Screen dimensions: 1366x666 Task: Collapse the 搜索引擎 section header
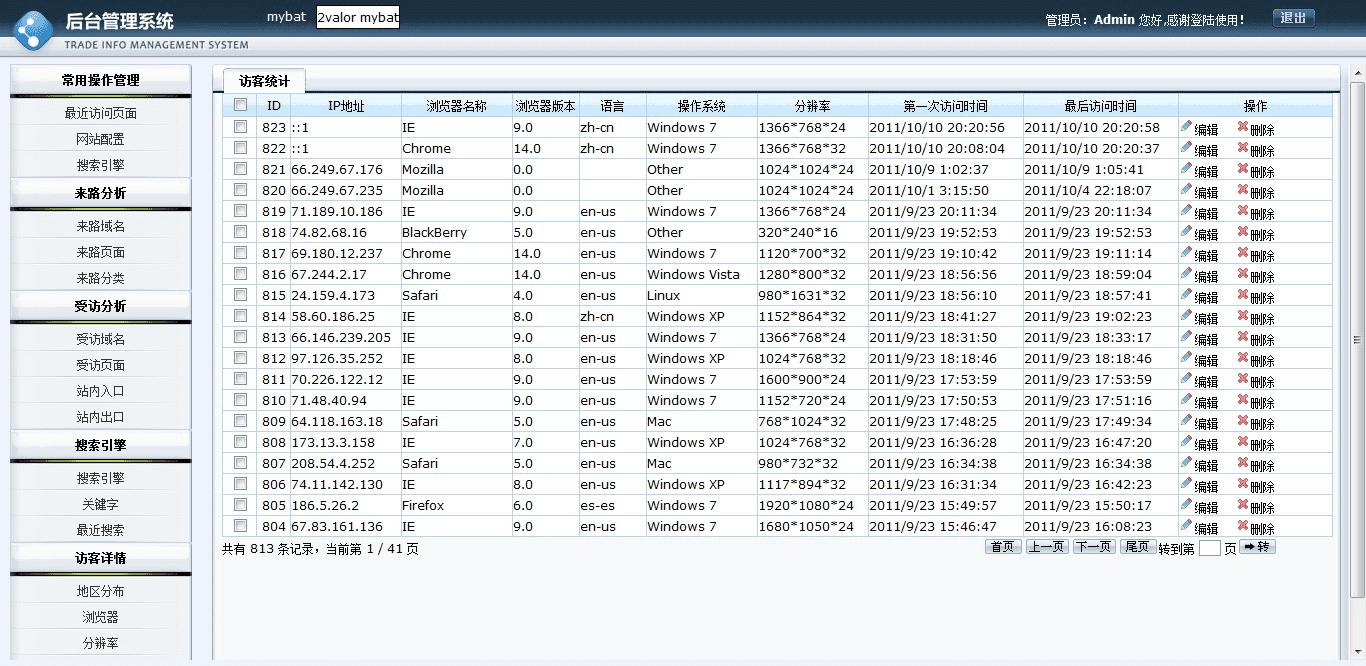coord(100,446)
